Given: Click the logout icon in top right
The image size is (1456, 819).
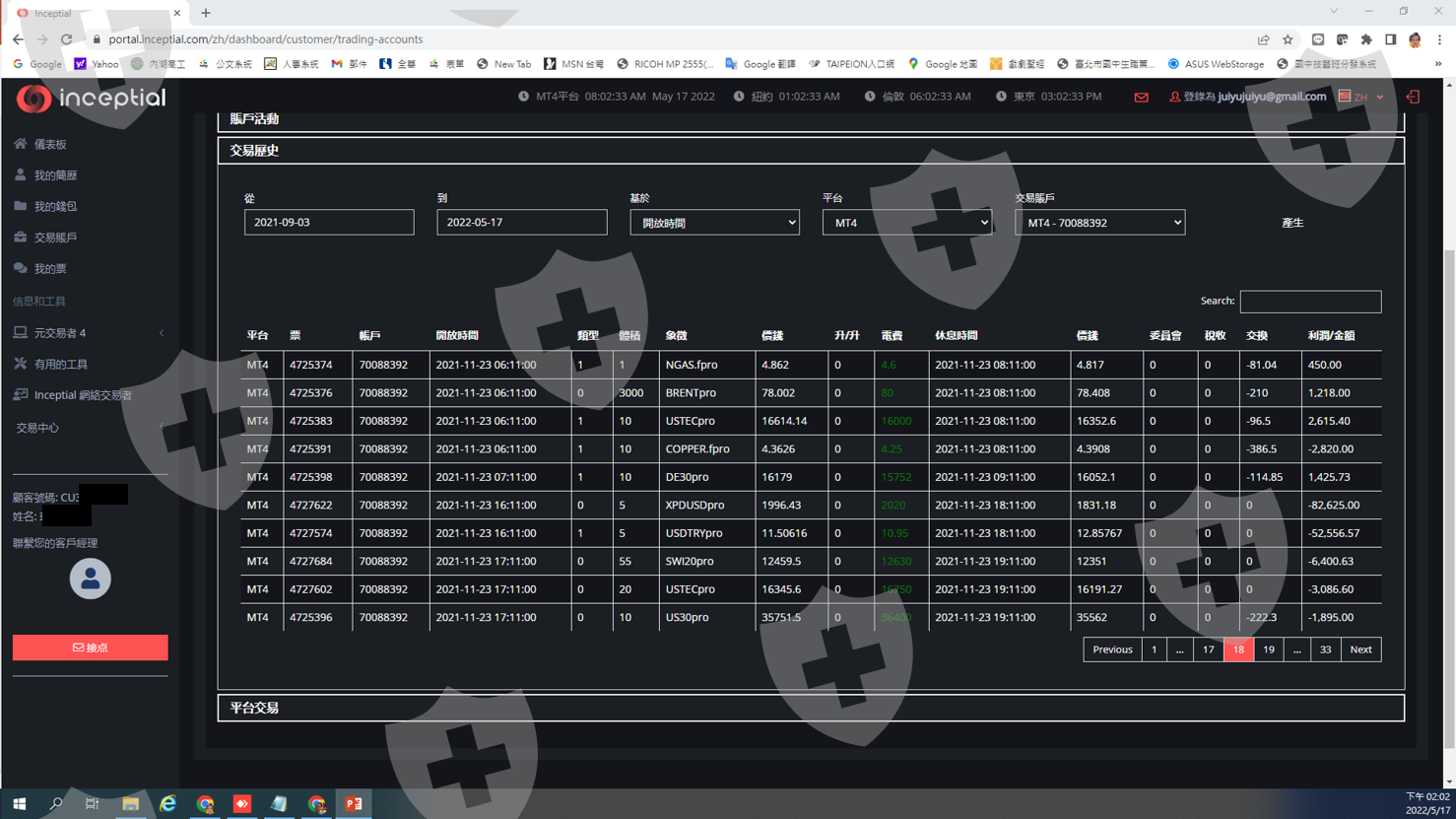Looking at the screenshot, I should 1413,97.
